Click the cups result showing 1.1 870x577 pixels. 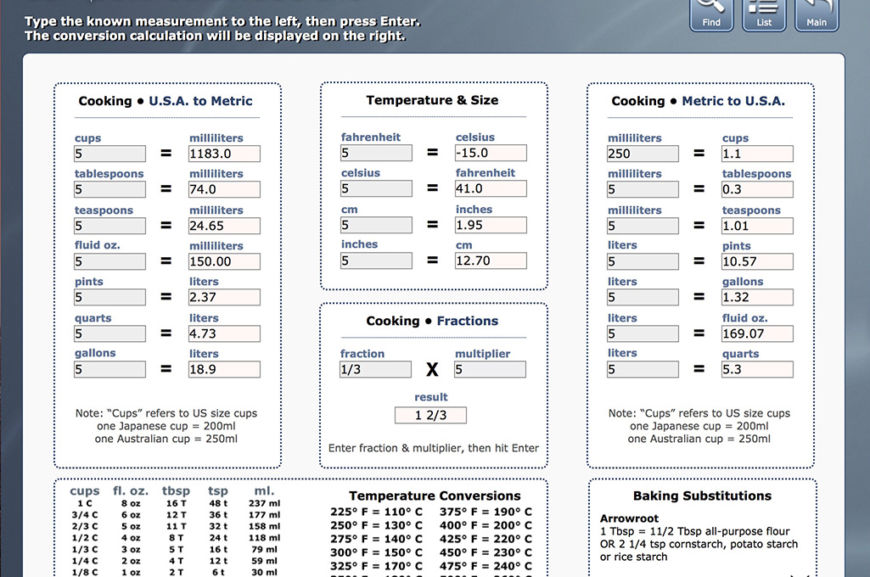pyautogui.click(x=757, y=154)
